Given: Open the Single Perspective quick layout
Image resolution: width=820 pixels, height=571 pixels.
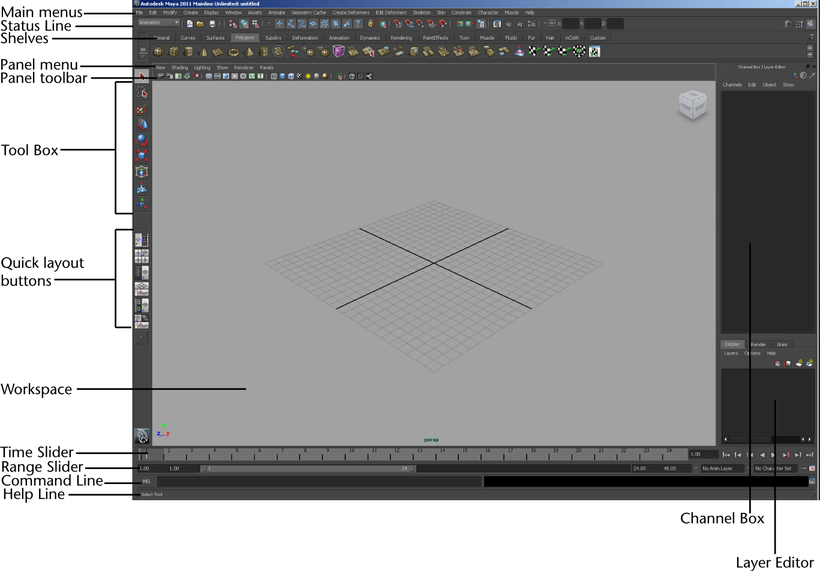Looking at the screenshot, I should (142, 240).
